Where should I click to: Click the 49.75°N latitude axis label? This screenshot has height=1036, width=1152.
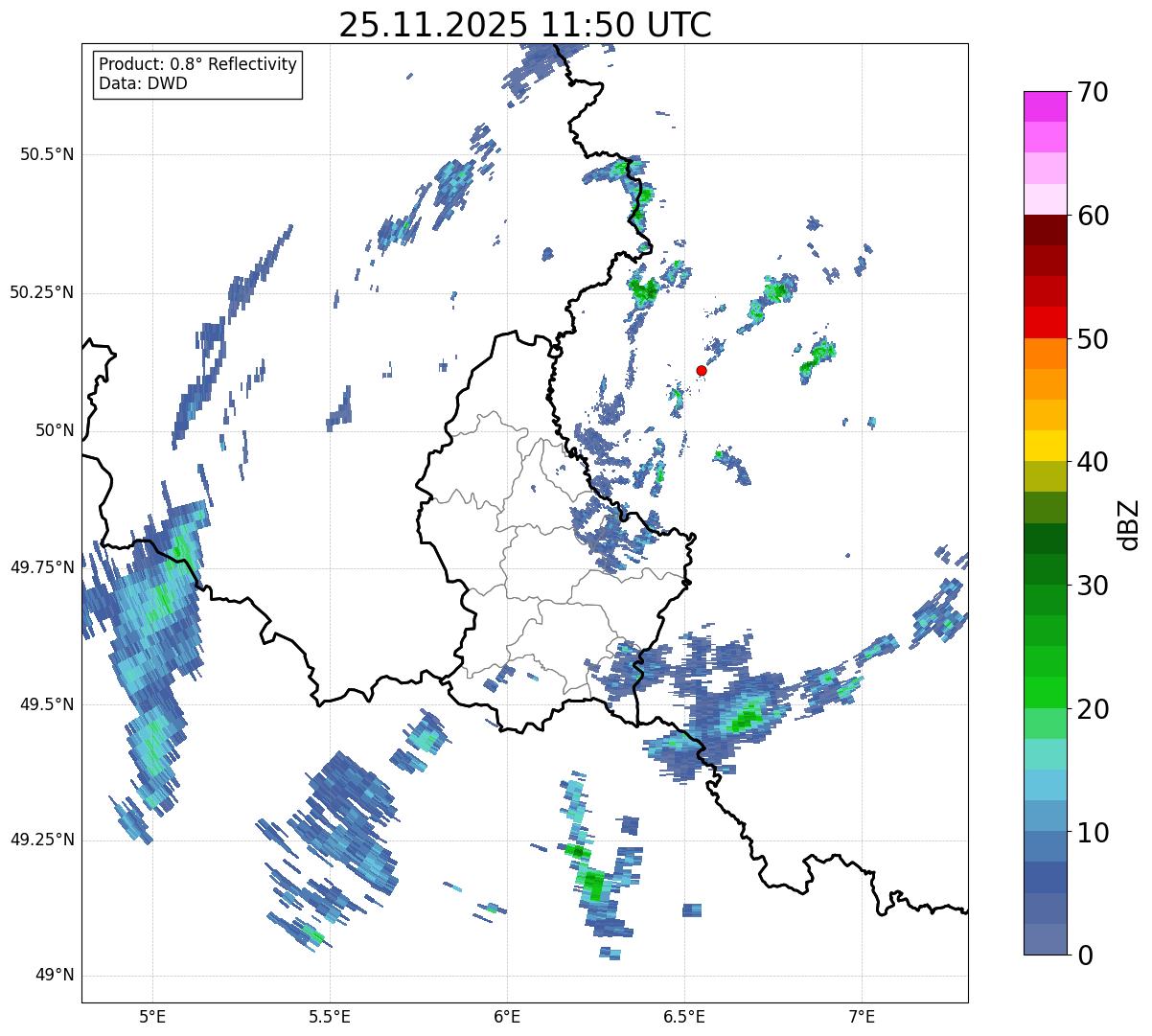point(42,567)
